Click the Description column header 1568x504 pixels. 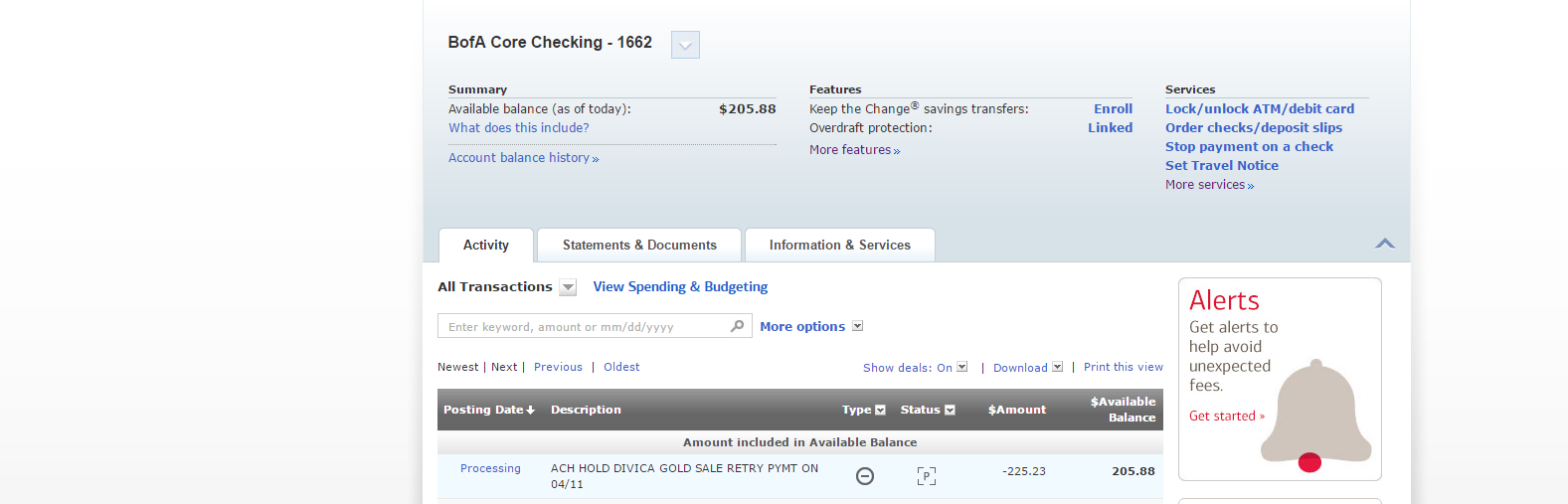coord(586,410)
